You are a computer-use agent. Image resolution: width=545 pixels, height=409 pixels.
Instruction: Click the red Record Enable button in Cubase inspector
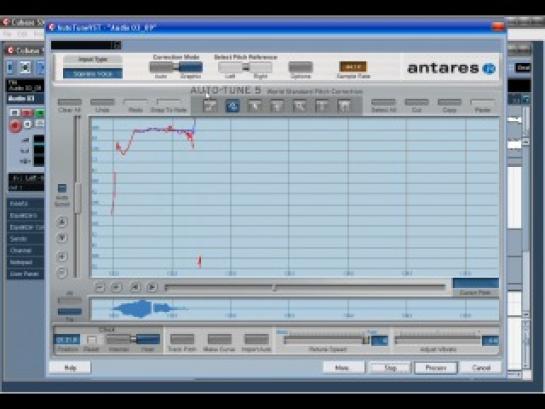click(x=15, y=125)
